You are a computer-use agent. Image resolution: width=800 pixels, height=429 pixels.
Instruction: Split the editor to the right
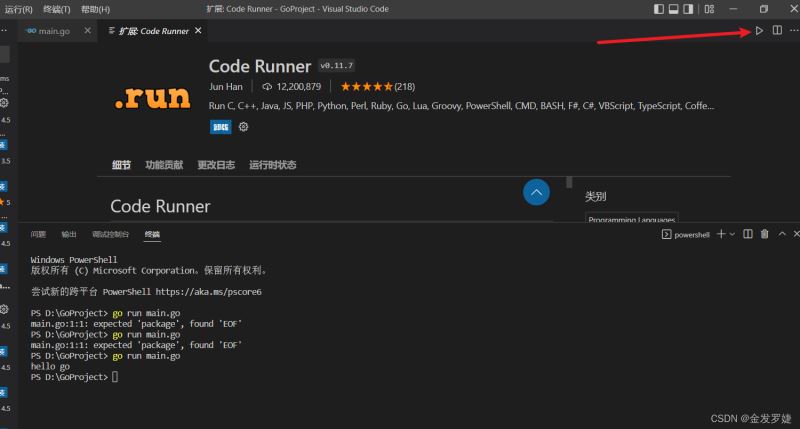pyautogui.click(x=777, y=31)
